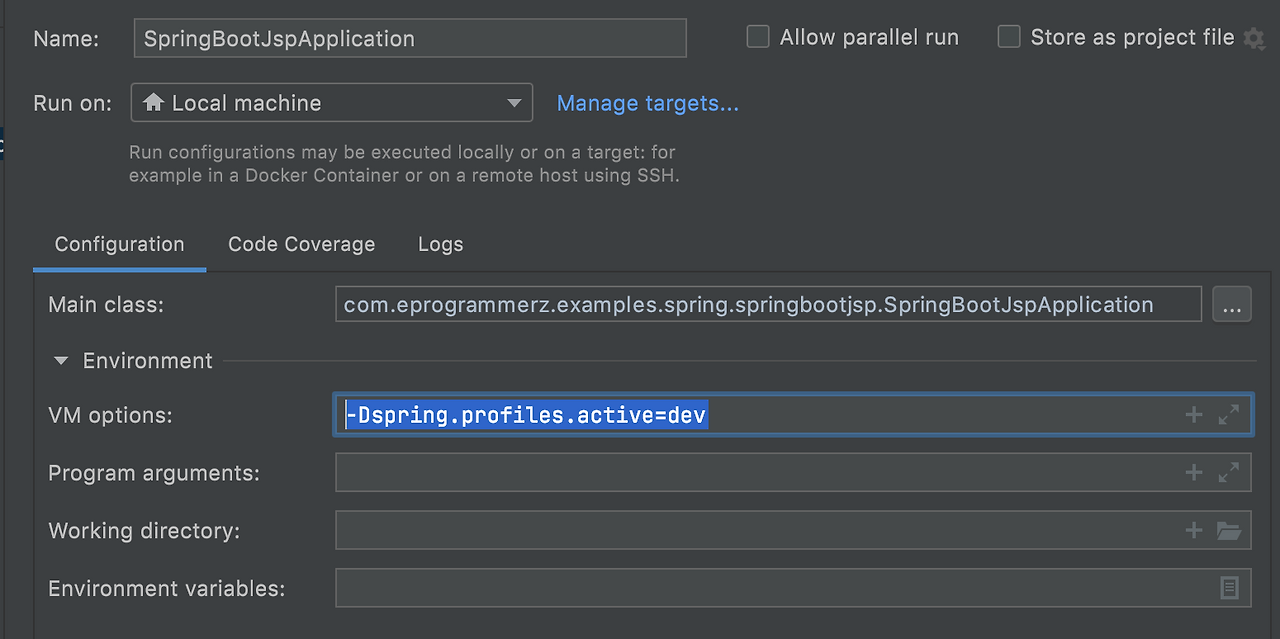The height and width of the screenshot is (639, 1280).
Task: Click the add icon in VM options field
Action: pyautogui.click(x=1193, y=413)
